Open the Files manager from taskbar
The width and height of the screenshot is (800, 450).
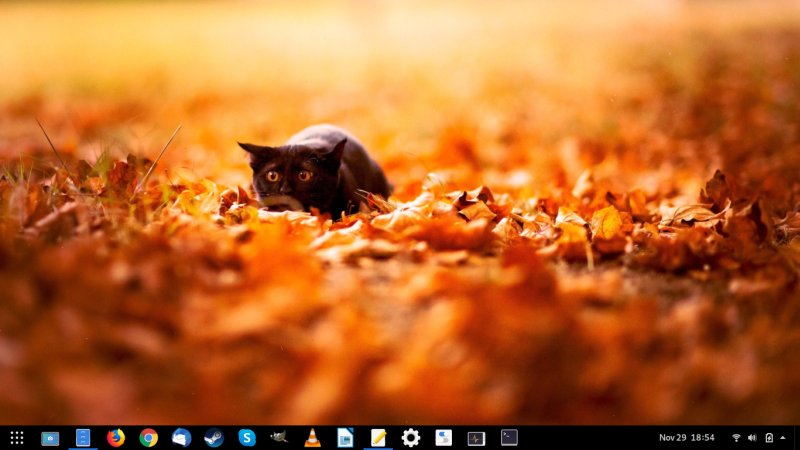(x=83, y=438)
